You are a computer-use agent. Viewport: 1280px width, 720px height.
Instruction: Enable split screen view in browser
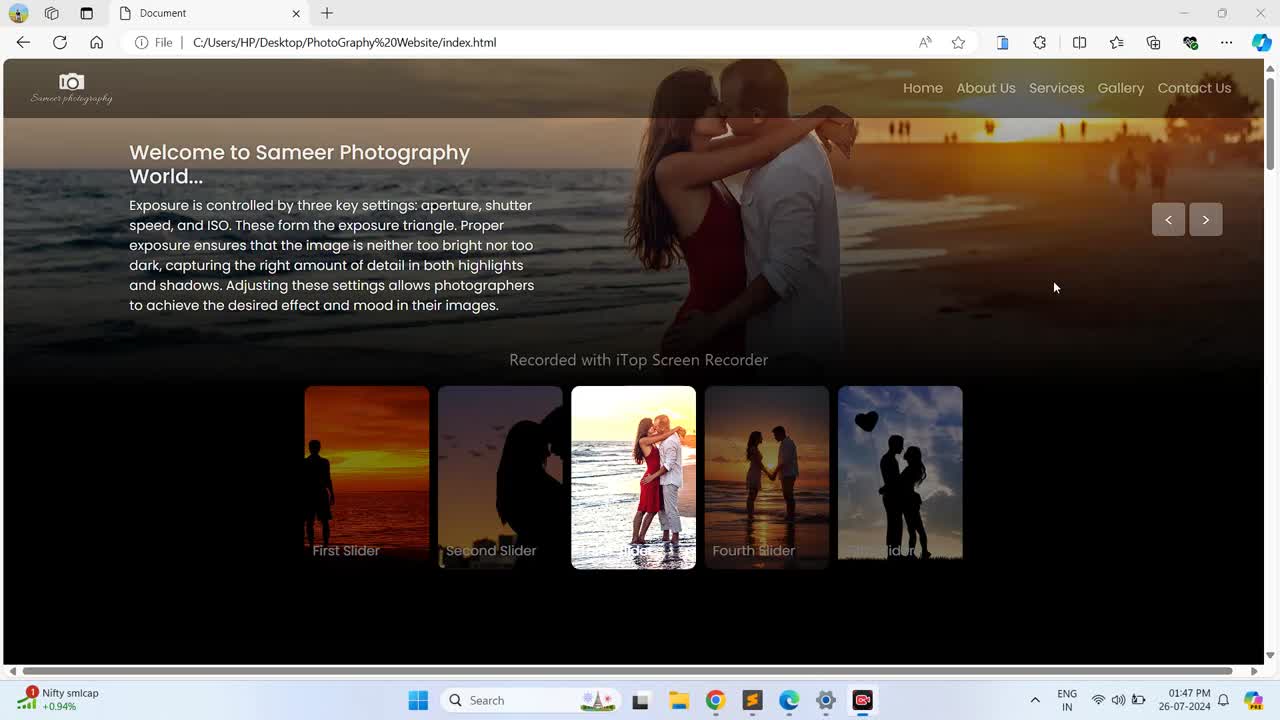click(1079, 42)
